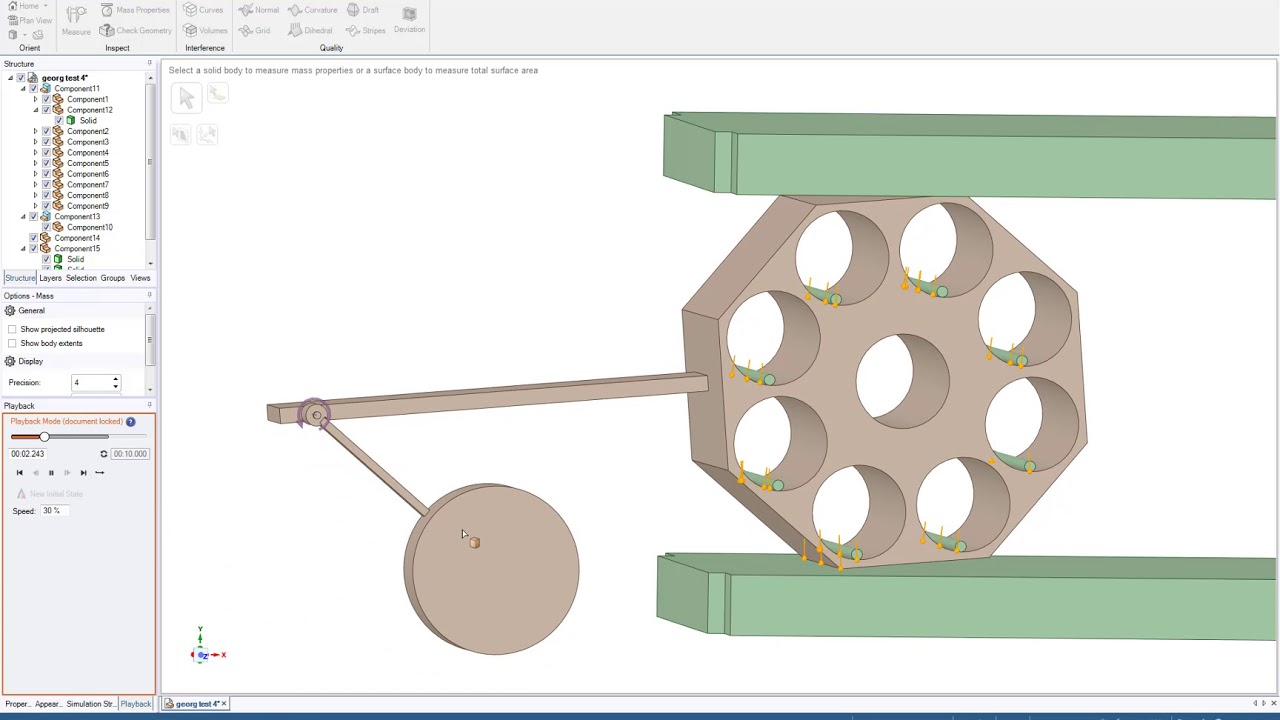Select Normal quality analysis
1280x720 pixels.
click(x=259, y=10)
